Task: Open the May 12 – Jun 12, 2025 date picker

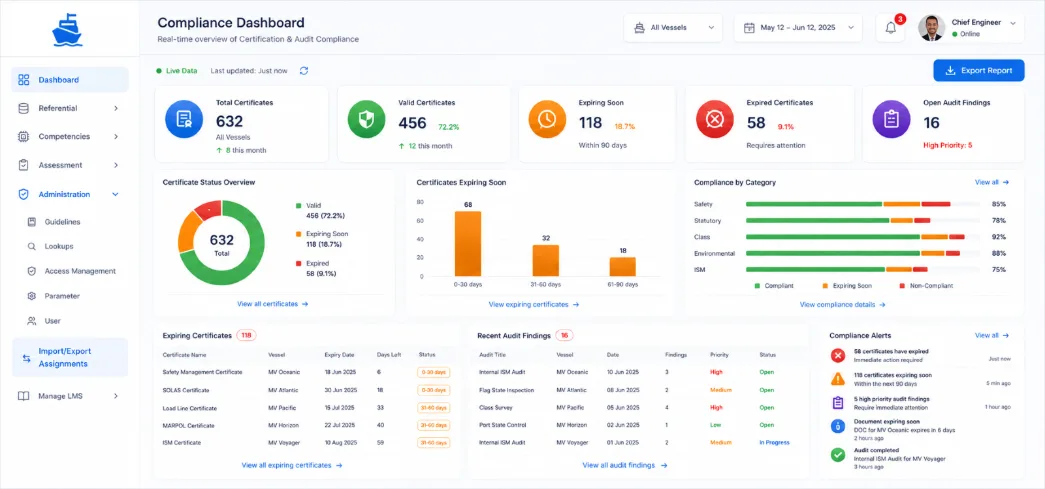Action: tap(798, 28)
